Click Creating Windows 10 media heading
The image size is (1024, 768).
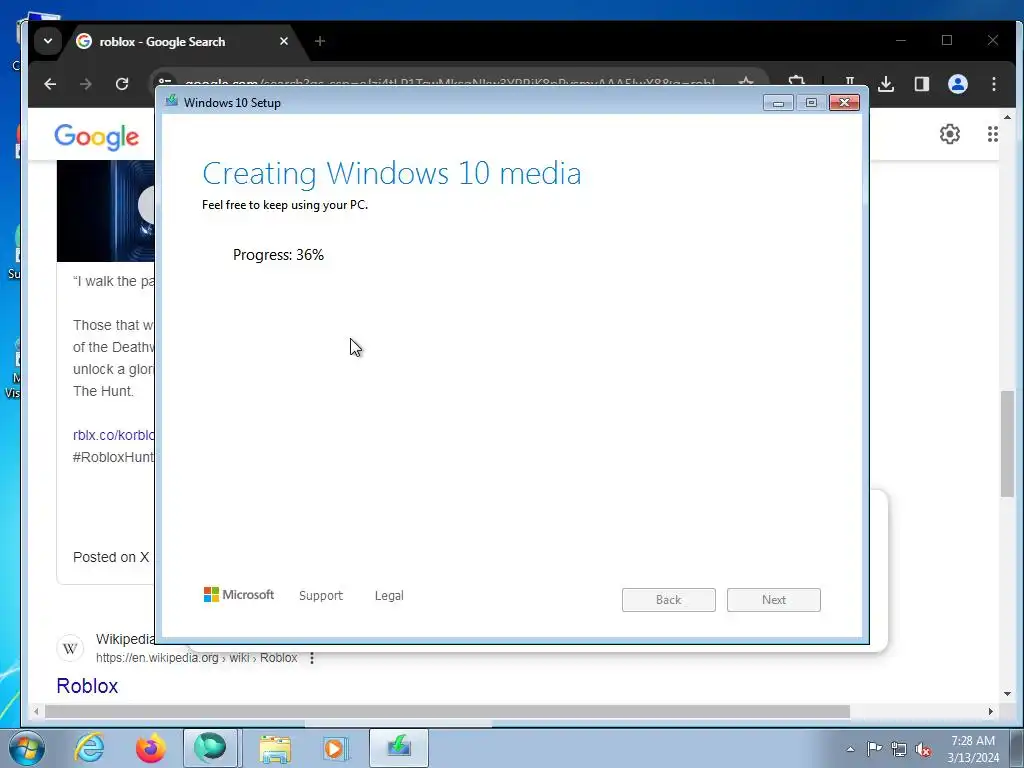(392, 173)
